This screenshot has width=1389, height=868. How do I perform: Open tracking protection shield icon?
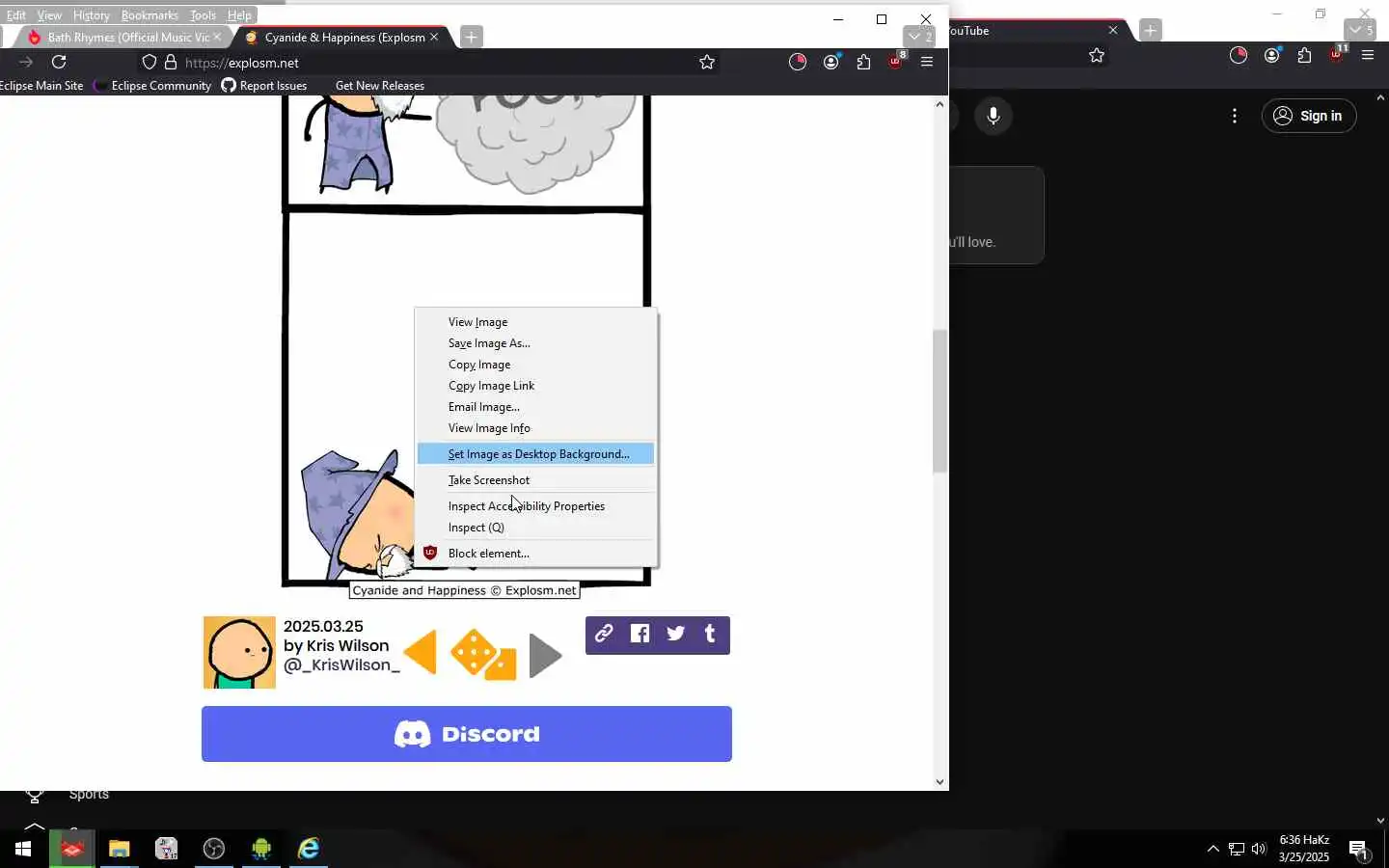(150, 62)
